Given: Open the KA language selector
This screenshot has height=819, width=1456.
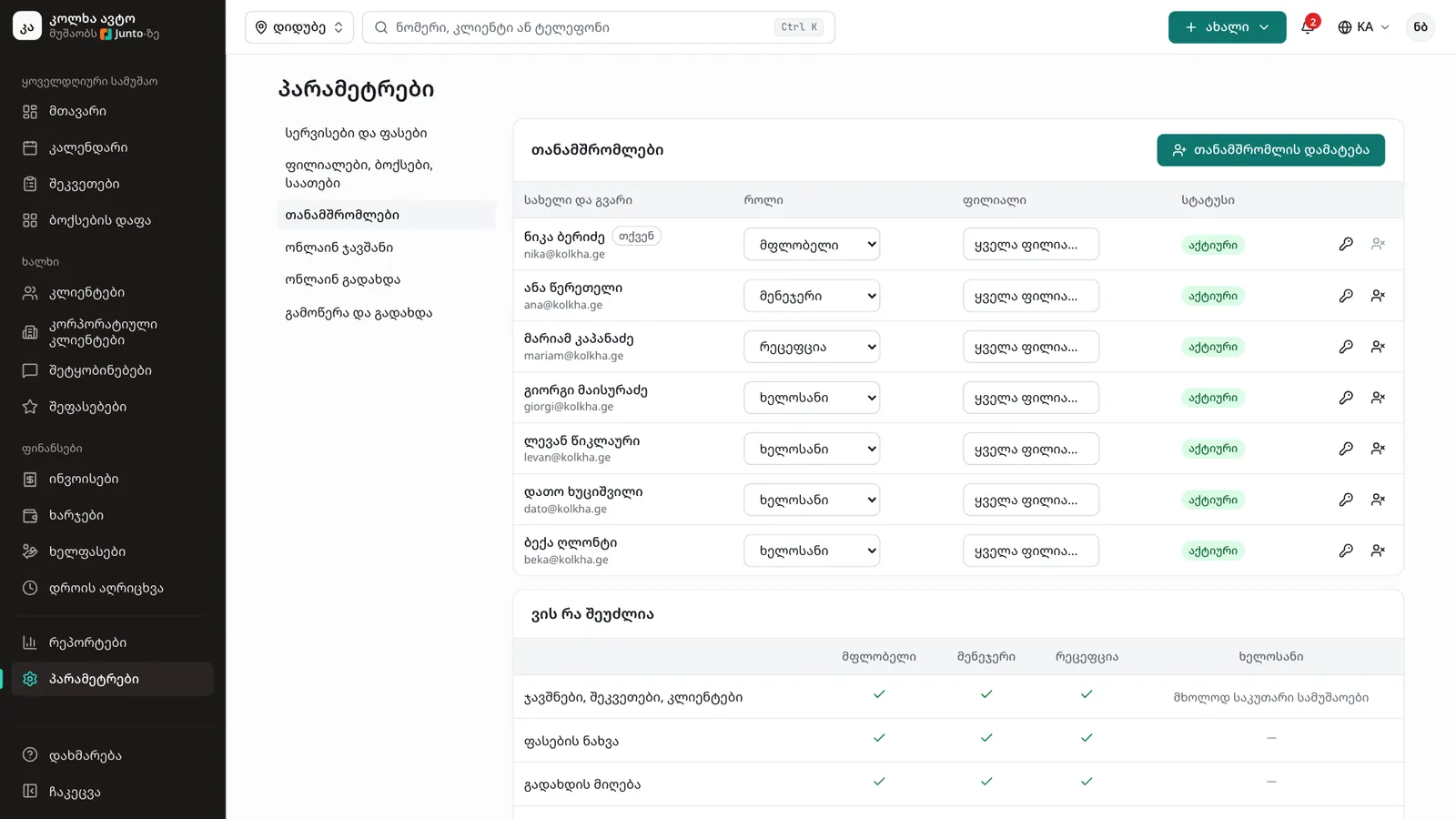Looking at the screenshot, I should [x=1363, y=27].
